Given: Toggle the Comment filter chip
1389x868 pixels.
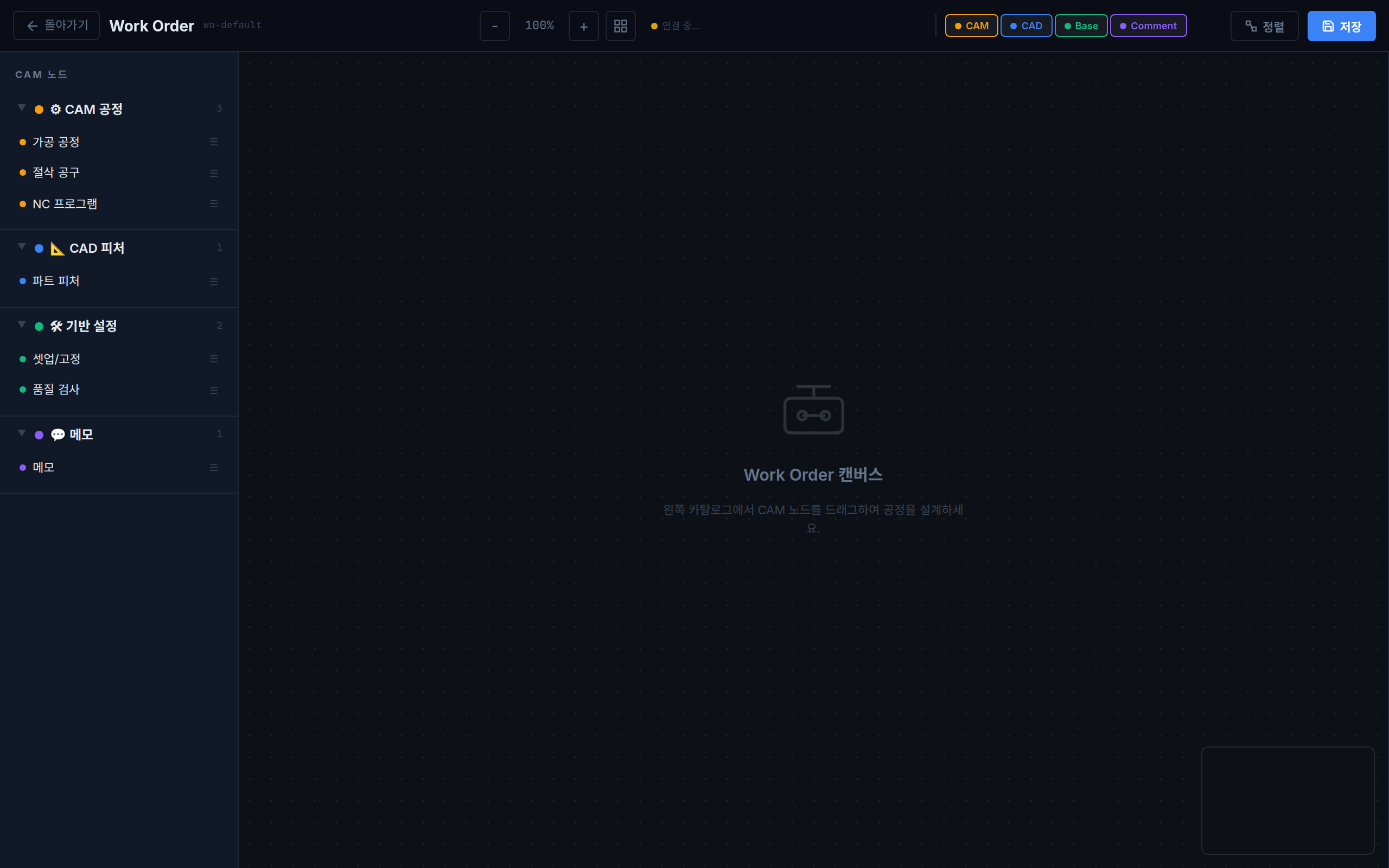Looking at the screenshot, I should pos(1148,26).
